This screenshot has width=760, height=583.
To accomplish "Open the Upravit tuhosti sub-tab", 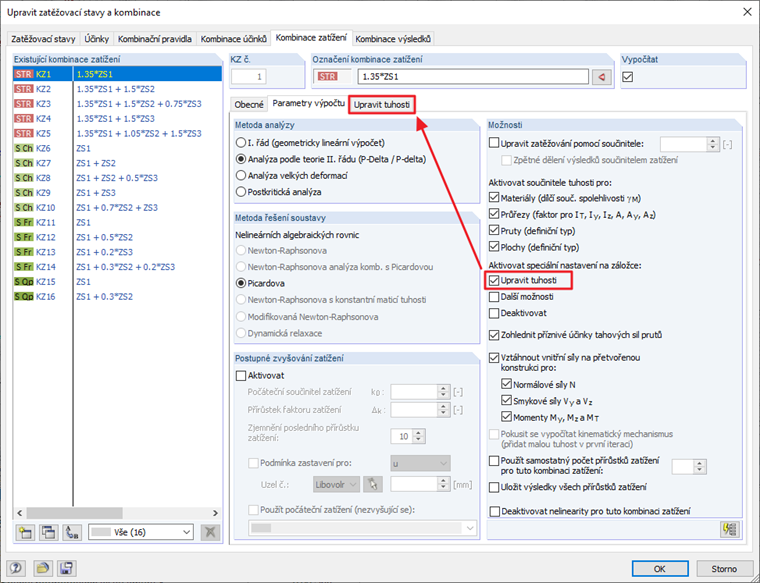I will (x=381, y=105).
